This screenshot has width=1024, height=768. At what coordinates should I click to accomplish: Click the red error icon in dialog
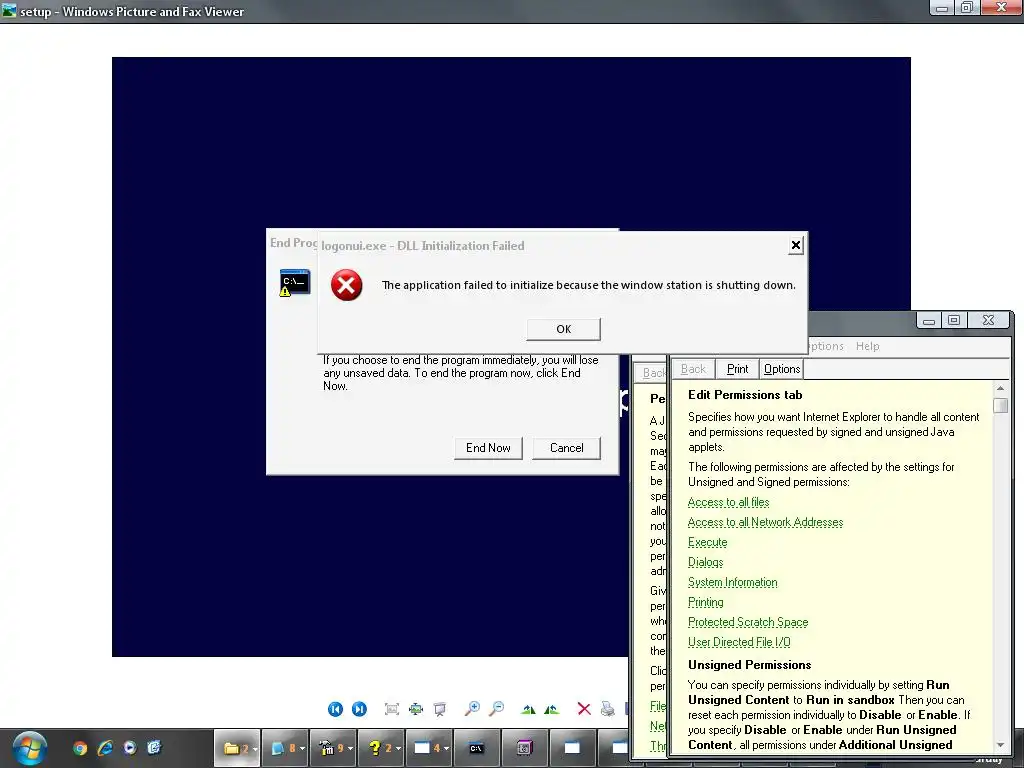pyautogui.click(x=347, y=285)
